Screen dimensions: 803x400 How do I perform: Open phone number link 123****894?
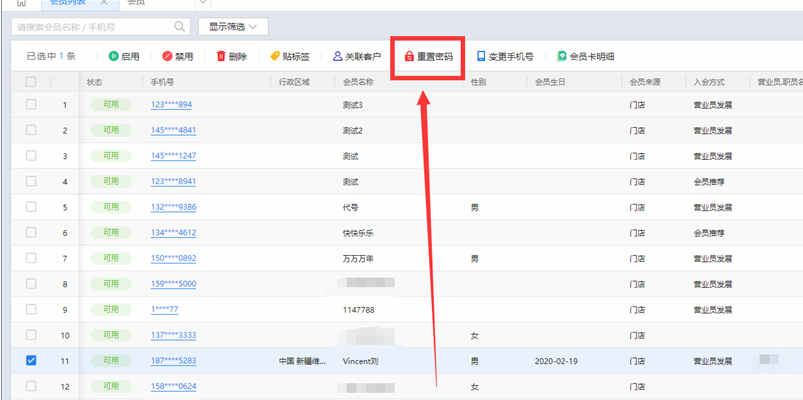pos(171,104)
